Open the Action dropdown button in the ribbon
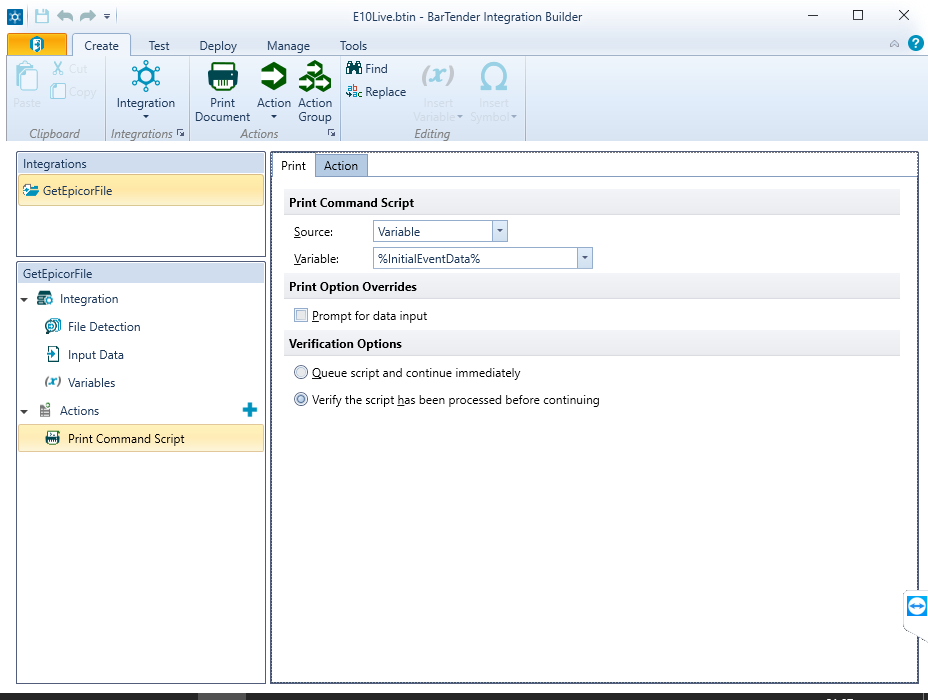Image resolution: width=928 pixels, height=700 pixels. click(x=273, y=90)
